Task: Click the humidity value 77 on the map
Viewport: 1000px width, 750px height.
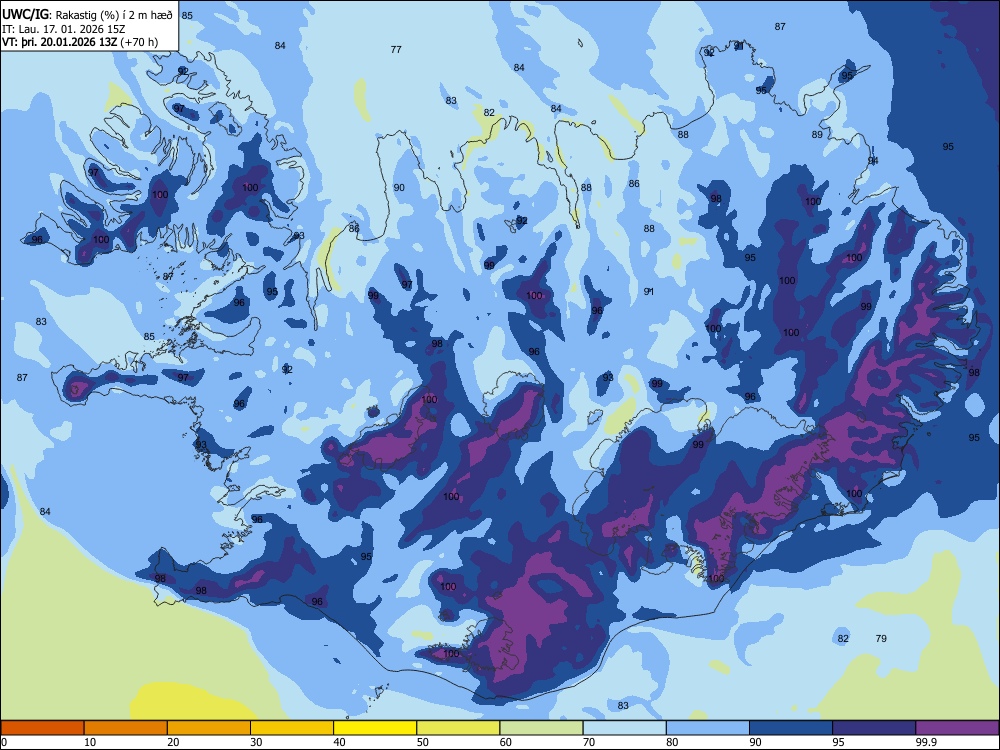Action: point(396,49)
